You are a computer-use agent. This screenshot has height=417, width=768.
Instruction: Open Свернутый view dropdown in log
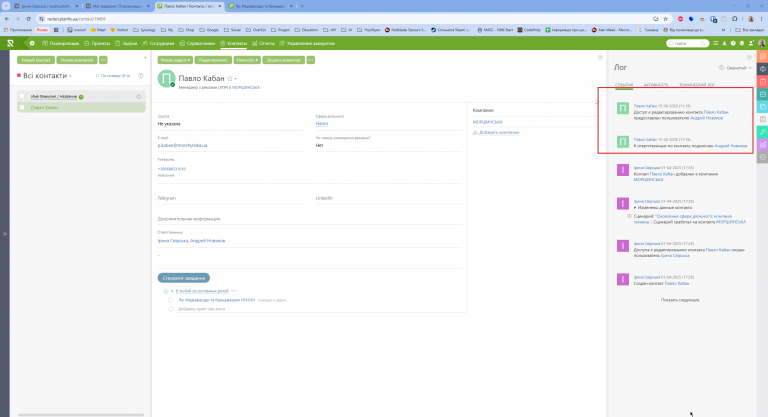point(735,68)
